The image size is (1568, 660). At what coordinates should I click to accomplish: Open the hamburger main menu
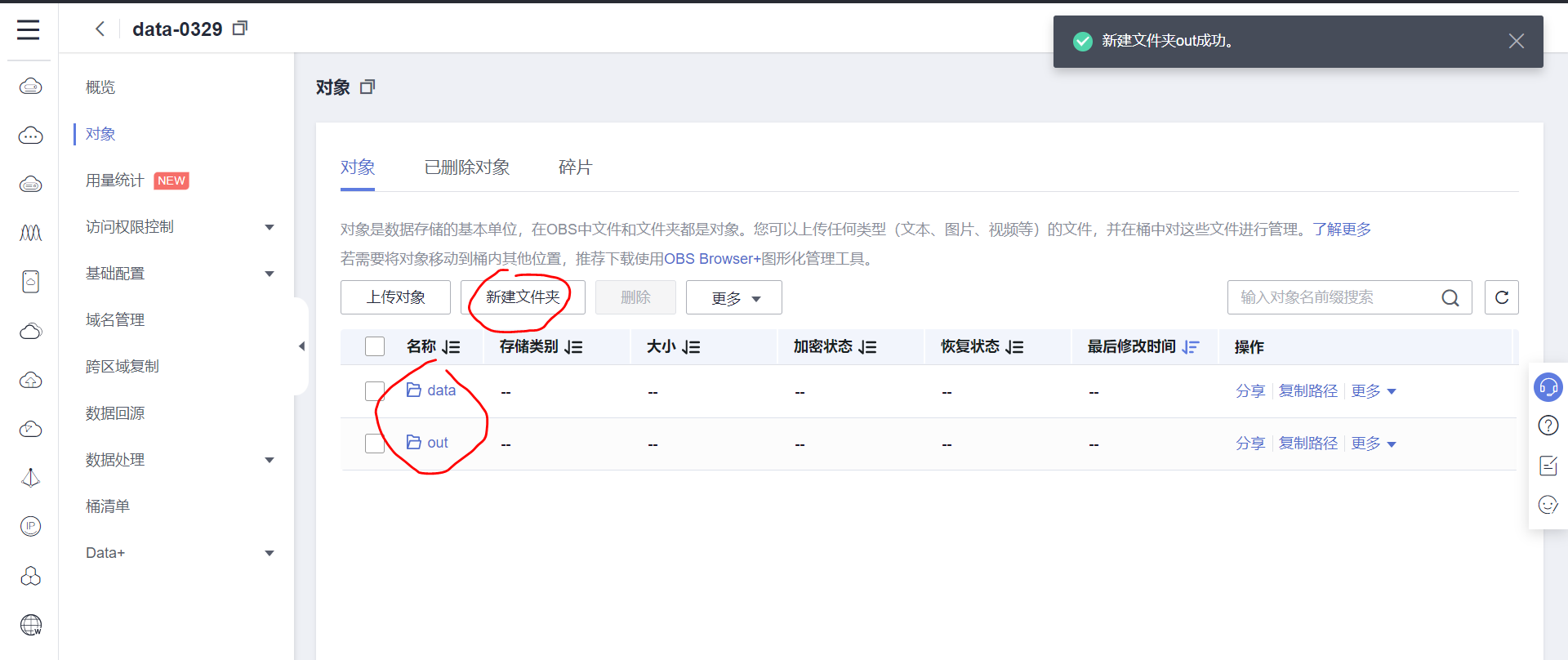click(29, 30)
